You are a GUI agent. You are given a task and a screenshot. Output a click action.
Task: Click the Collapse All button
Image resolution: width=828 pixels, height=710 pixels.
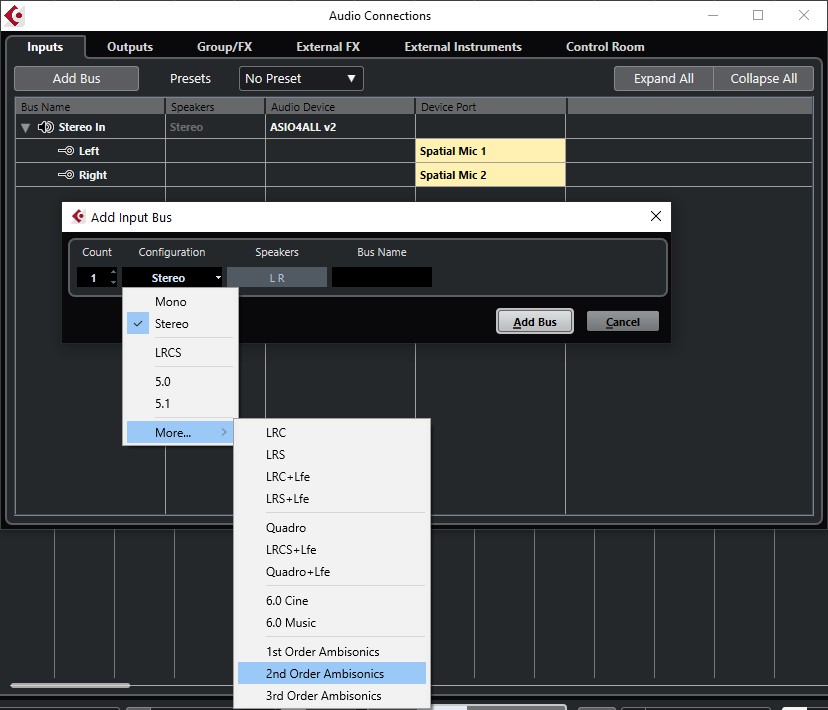point(763,79)
